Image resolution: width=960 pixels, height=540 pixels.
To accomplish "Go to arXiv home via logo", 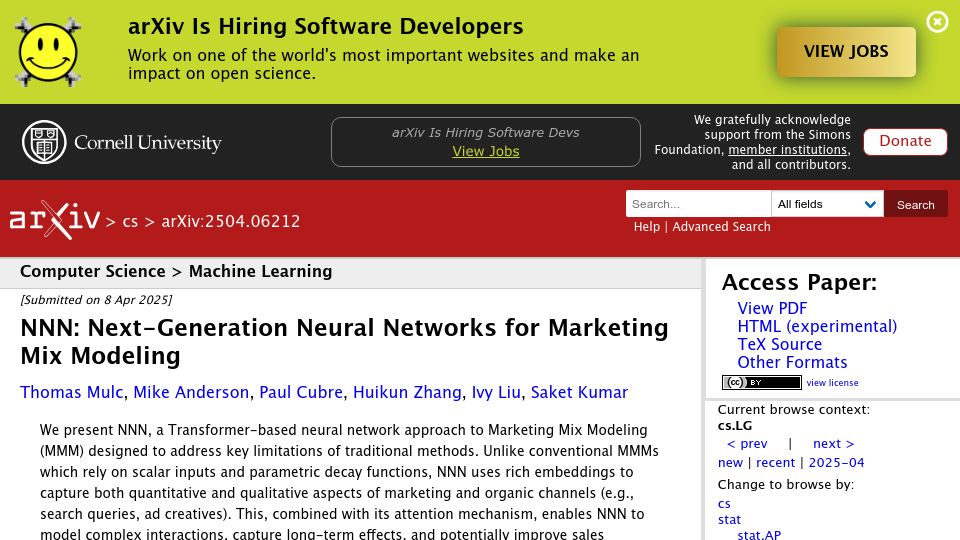I will click(54, 219).
